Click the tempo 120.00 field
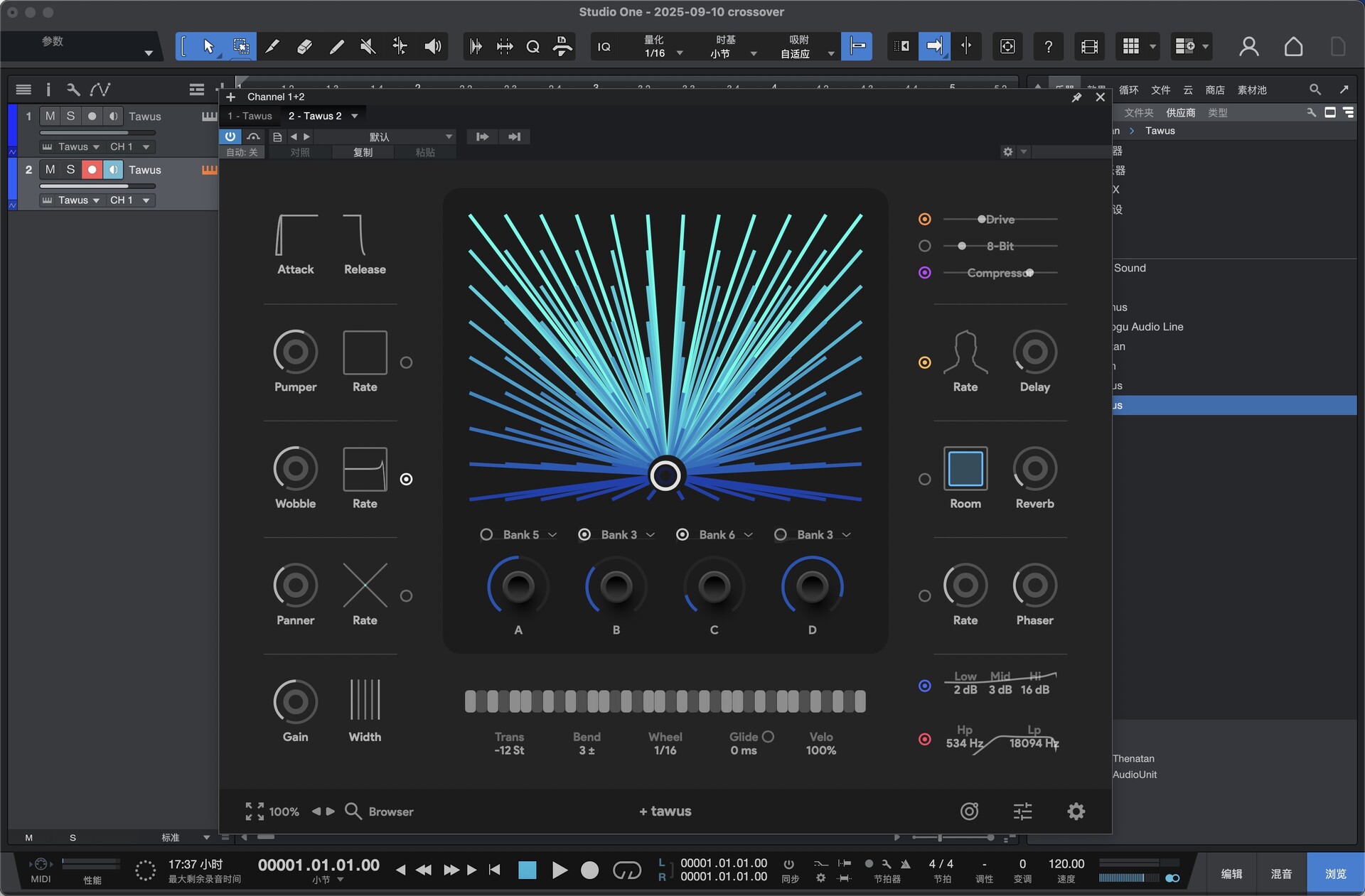This screenshot has width=1365, height=896. click(x=1066, y=864)
